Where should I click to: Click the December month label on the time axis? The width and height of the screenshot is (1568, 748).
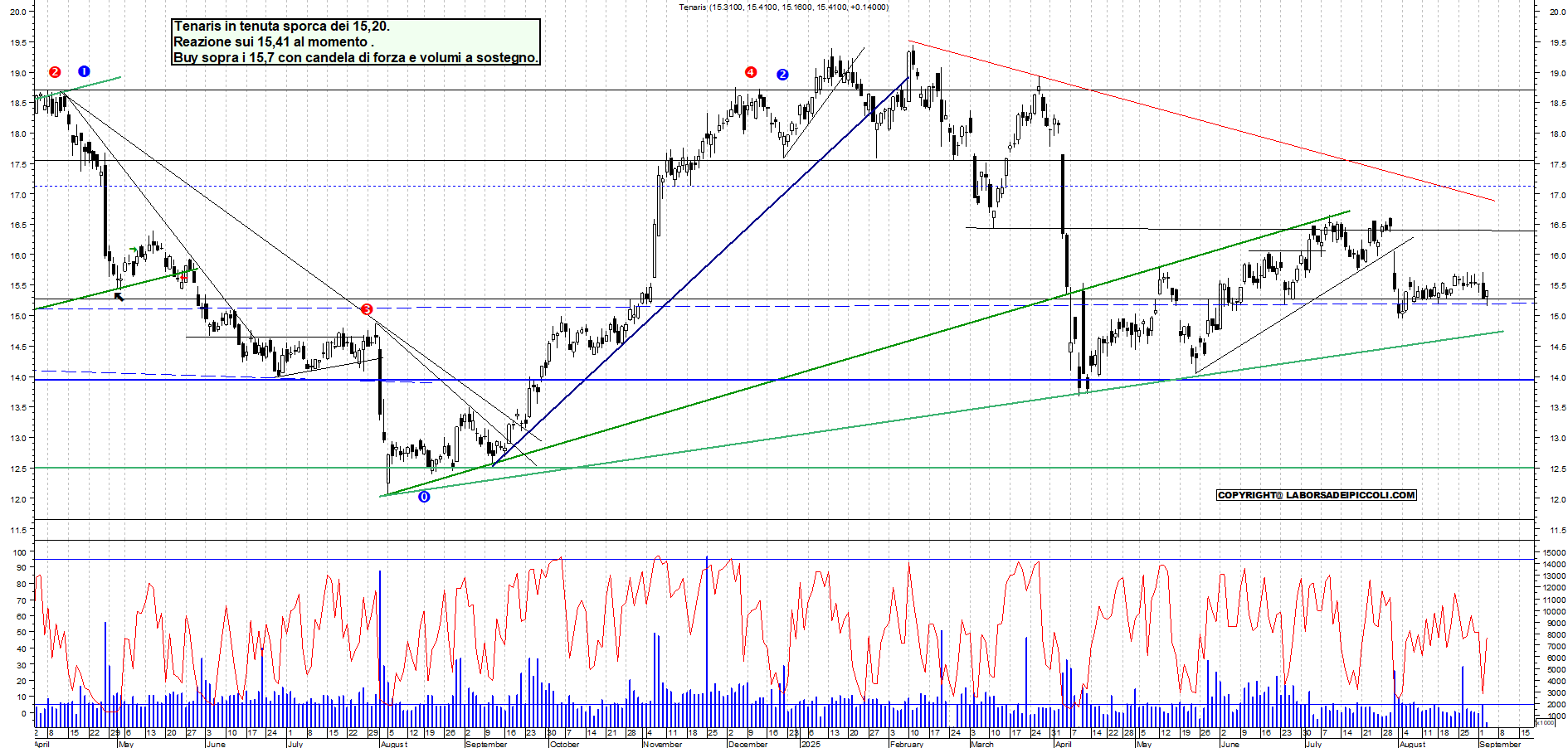click(747, 744)
